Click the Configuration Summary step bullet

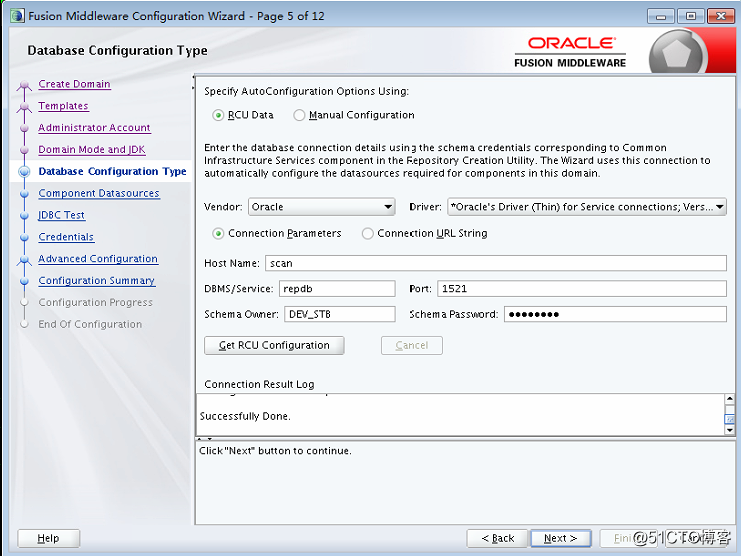(24, 281)
